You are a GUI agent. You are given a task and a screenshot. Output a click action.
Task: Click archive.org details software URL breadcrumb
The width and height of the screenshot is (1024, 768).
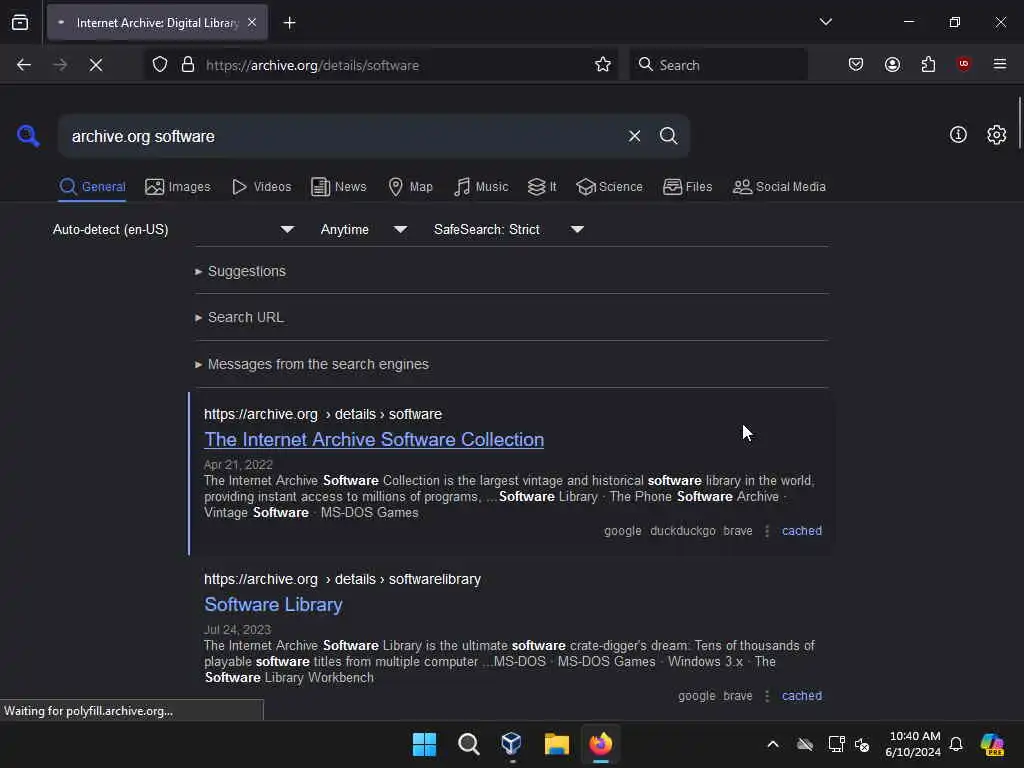click(x=323, y=414)
